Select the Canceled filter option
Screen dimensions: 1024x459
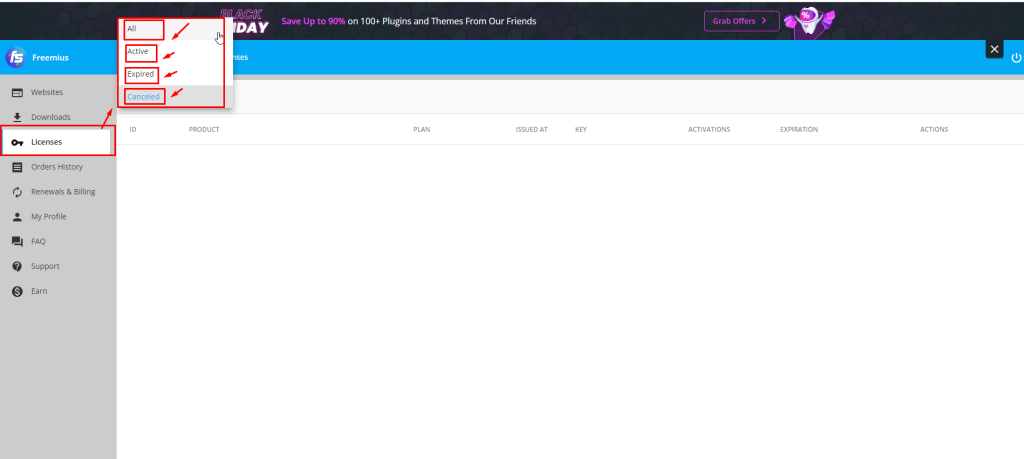click(x=175, y=96)
